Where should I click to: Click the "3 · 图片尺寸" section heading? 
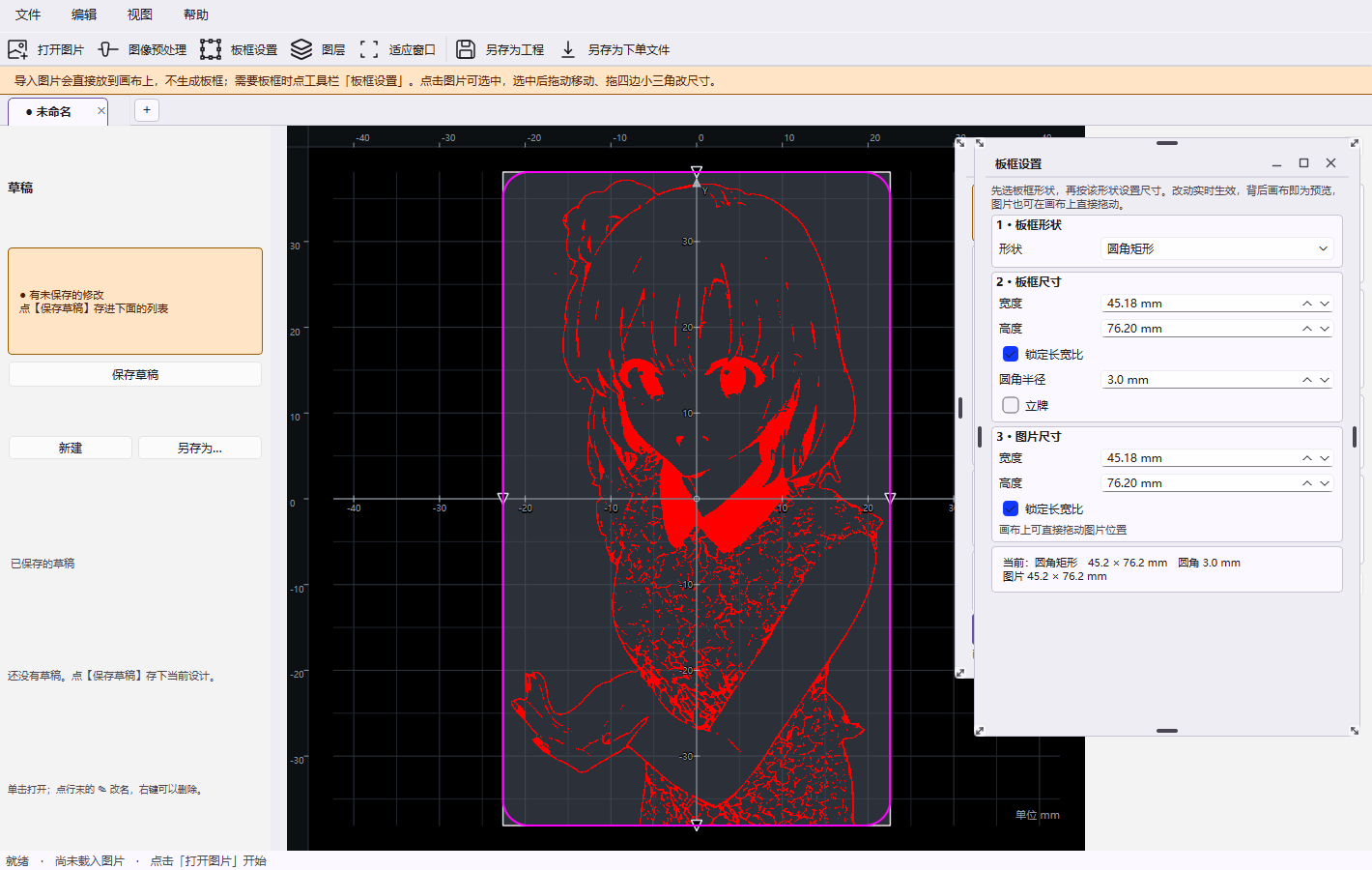click(1029, 436)
